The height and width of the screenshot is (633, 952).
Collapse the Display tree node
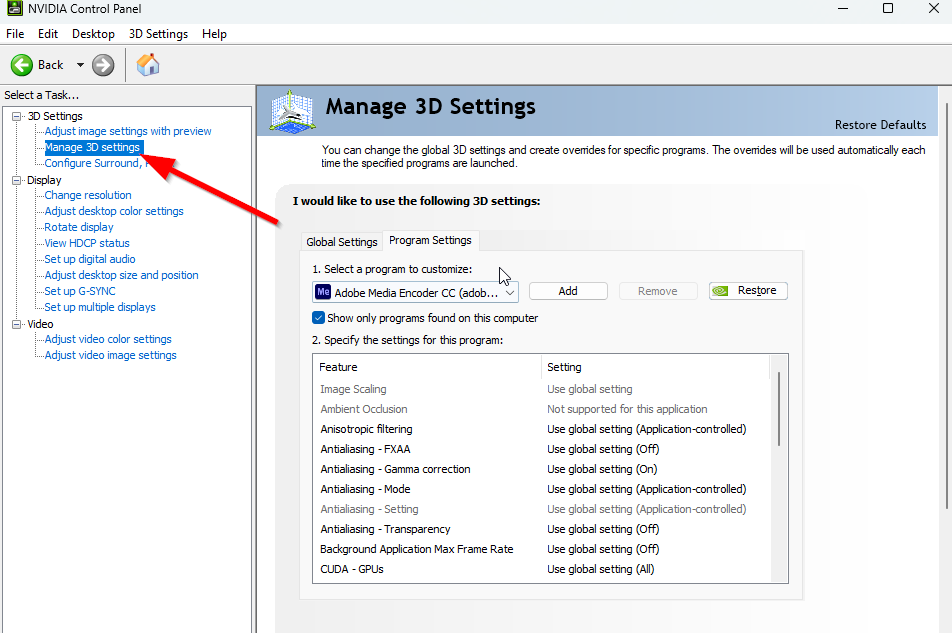tap(16, 180)
